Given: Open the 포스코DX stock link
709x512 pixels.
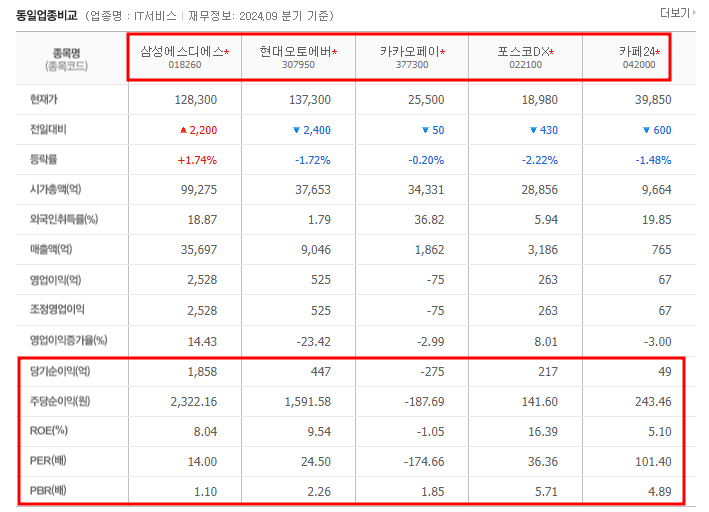Looking at the screenshot, I should click(x=525, y=52).
